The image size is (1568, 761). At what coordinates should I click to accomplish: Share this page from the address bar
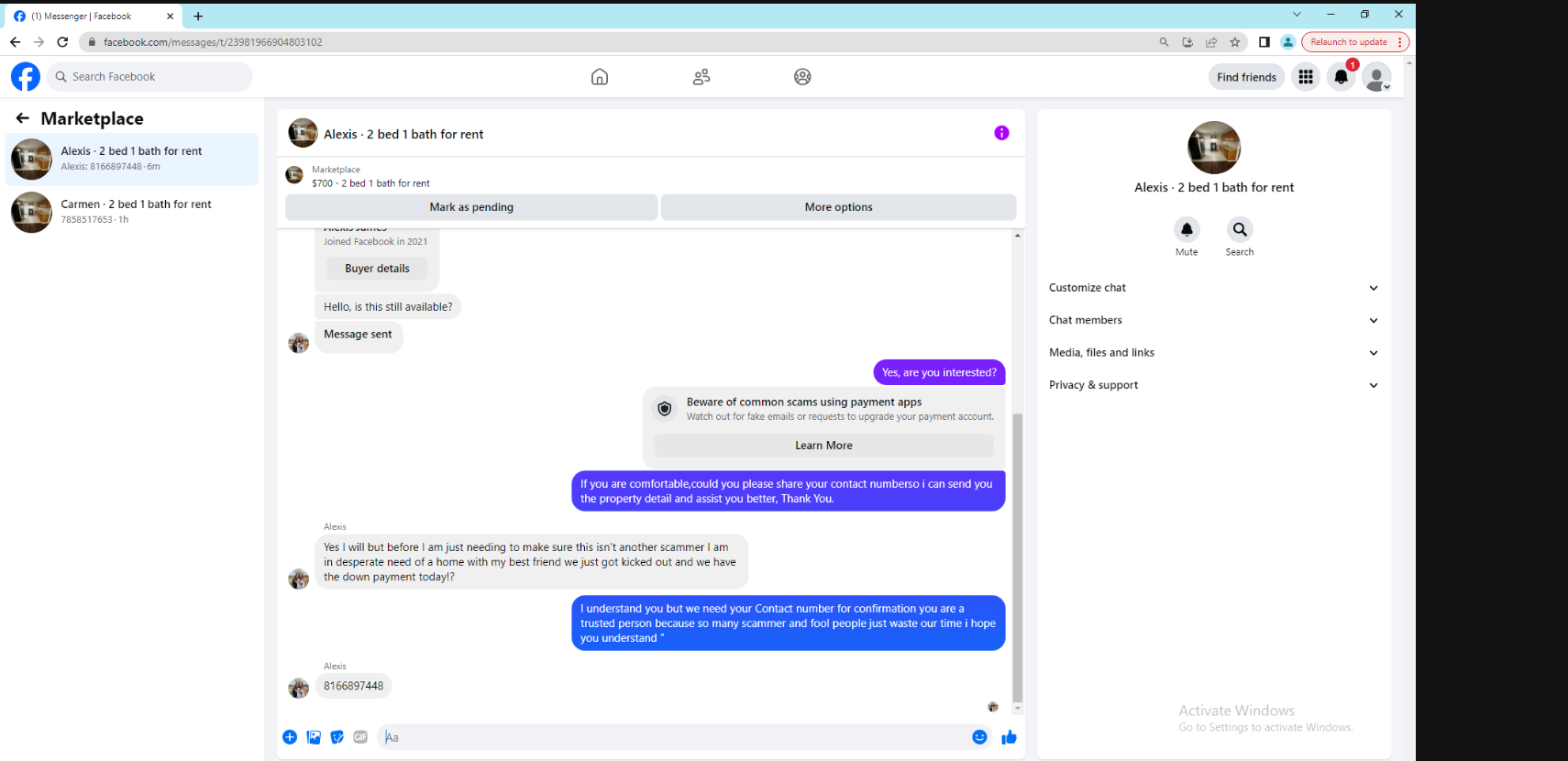1211,42
